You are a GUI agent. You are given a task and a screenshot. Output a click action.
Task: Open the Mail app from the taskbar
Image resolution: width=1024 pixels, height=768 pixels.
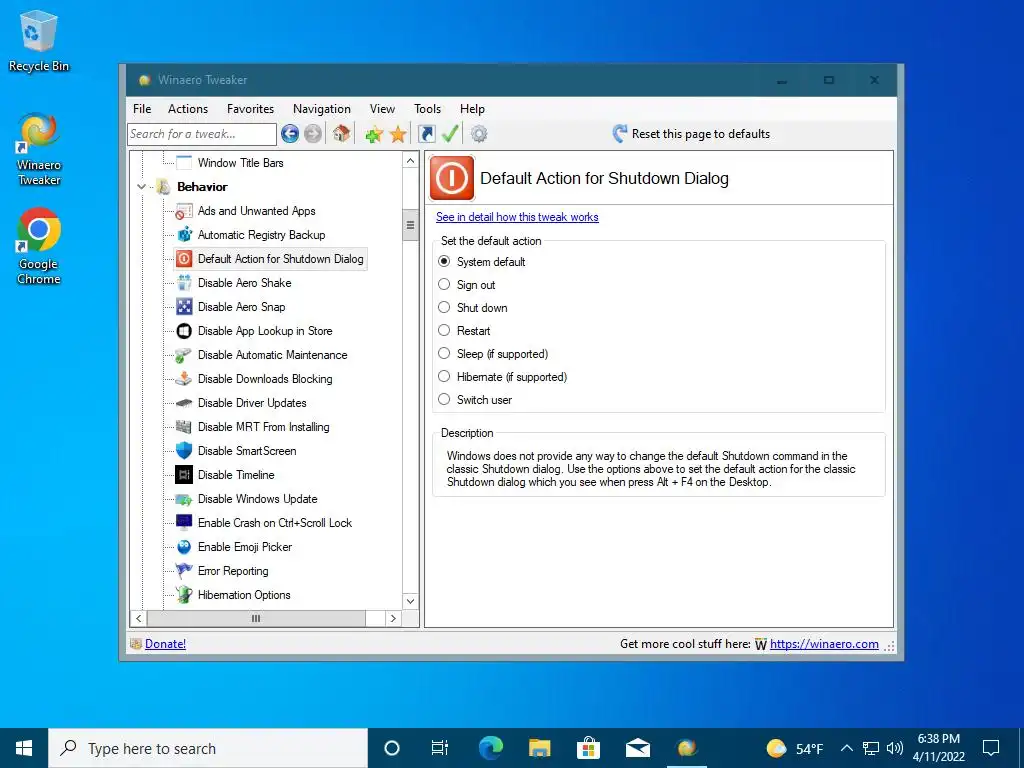click(x=637, y=748)
